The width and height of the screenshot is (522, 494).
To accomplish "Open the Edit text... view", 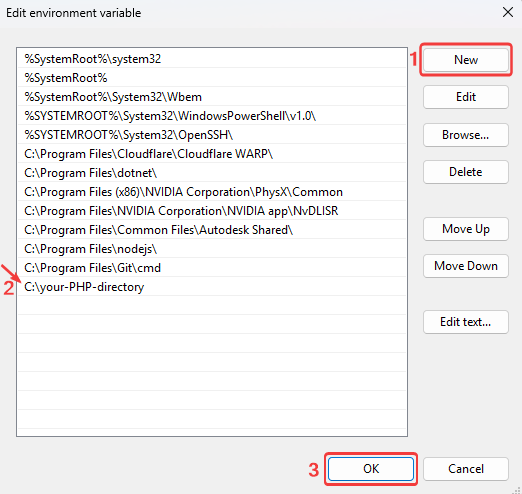I will tap(466, 322).
